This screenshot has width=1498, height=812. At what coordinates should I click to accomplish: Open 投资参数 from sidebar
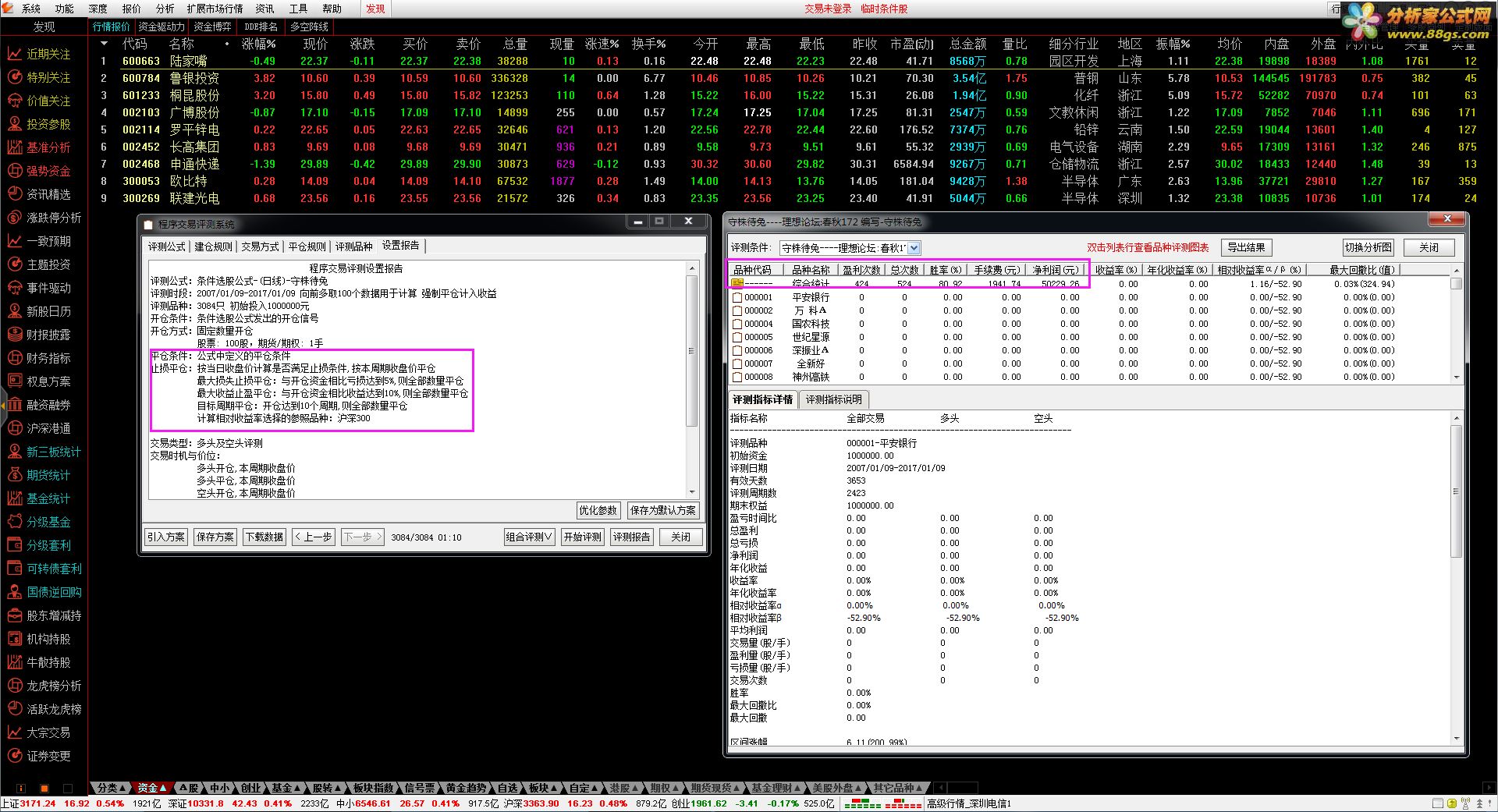pyautogui.click(x=39, y=124)
